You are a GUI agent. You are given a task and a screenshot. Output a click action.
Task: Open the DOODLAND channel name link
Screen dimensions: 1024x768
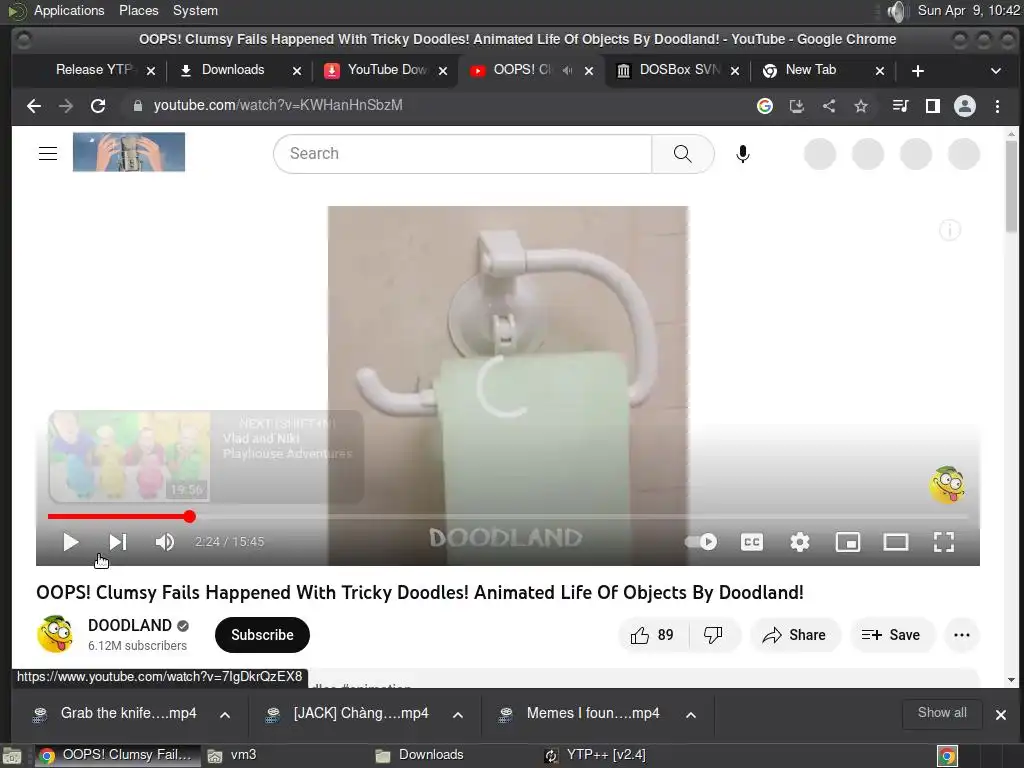point(130,626)
